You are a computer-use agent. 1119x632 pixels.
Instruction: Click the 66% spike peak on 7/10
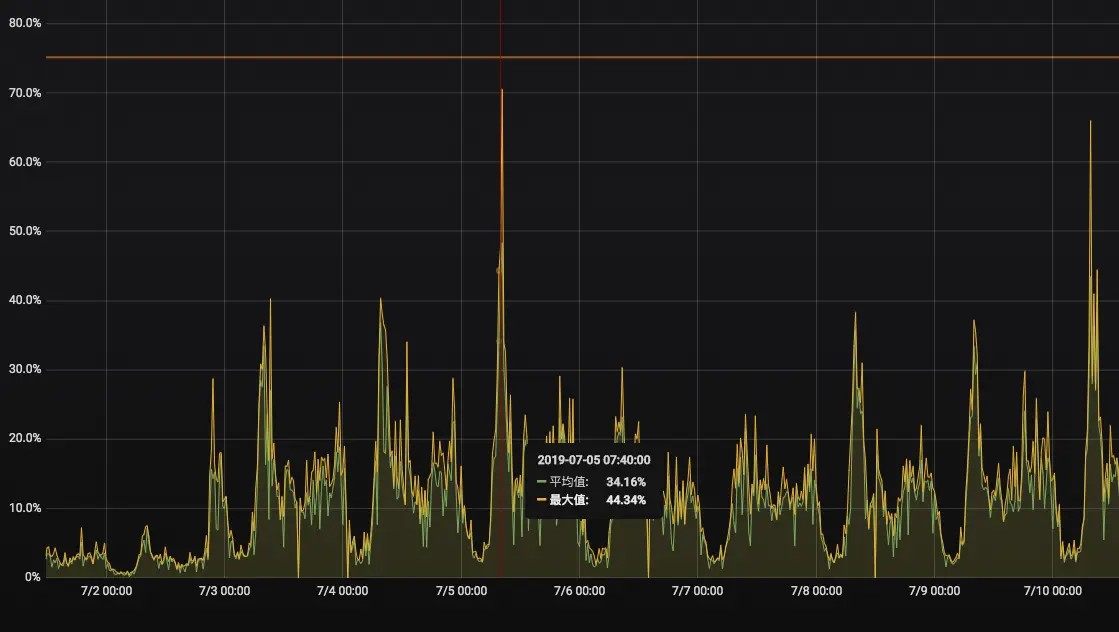(1090, 123)
